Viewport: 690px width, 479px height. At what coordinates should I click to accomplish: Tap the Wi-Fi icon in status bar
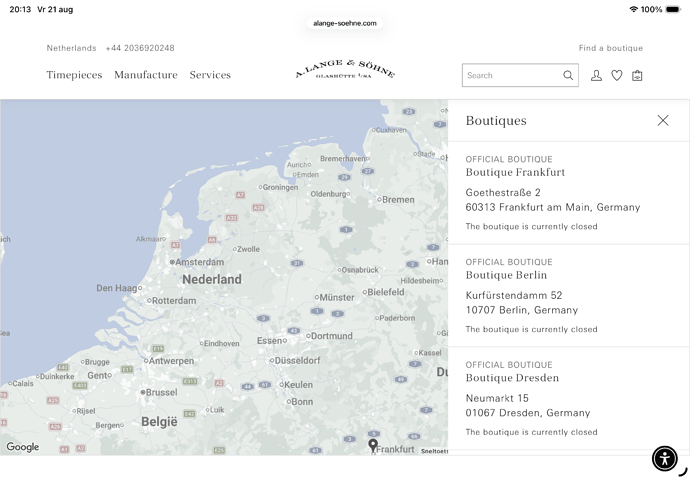click(634, 9)
